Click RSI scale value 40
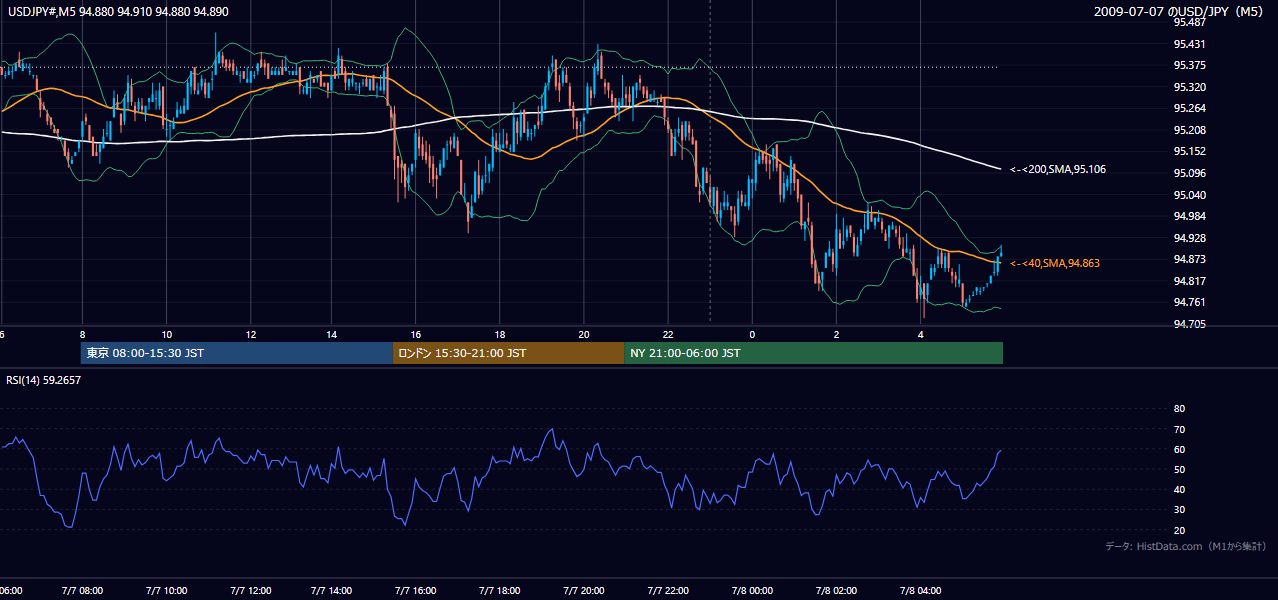The height and width of the screenshot is (600, 1278). [x=1179, y=489]
